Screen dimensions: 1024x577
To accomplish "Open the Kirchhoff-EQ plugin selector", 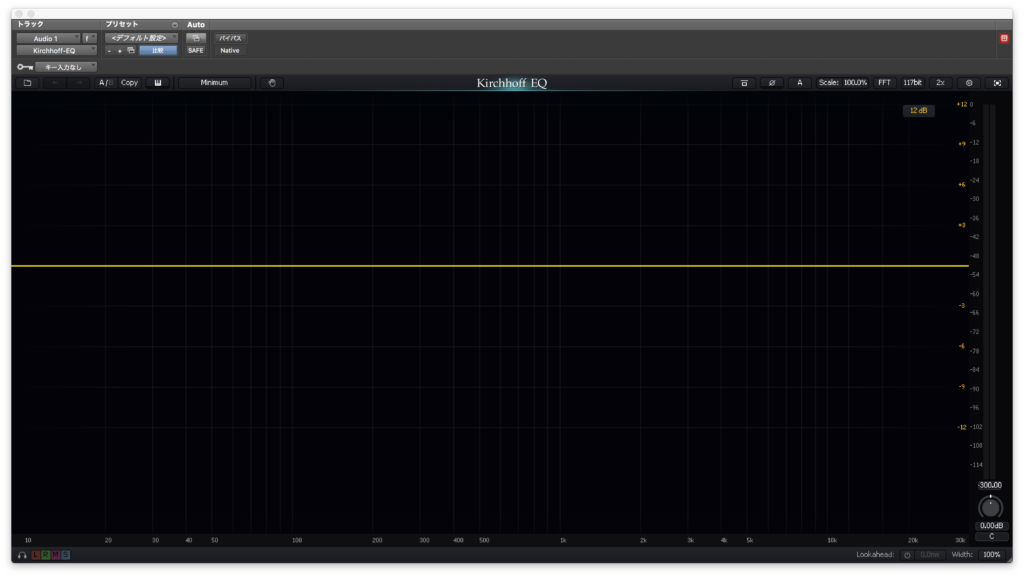I will (x=57, y=50).
